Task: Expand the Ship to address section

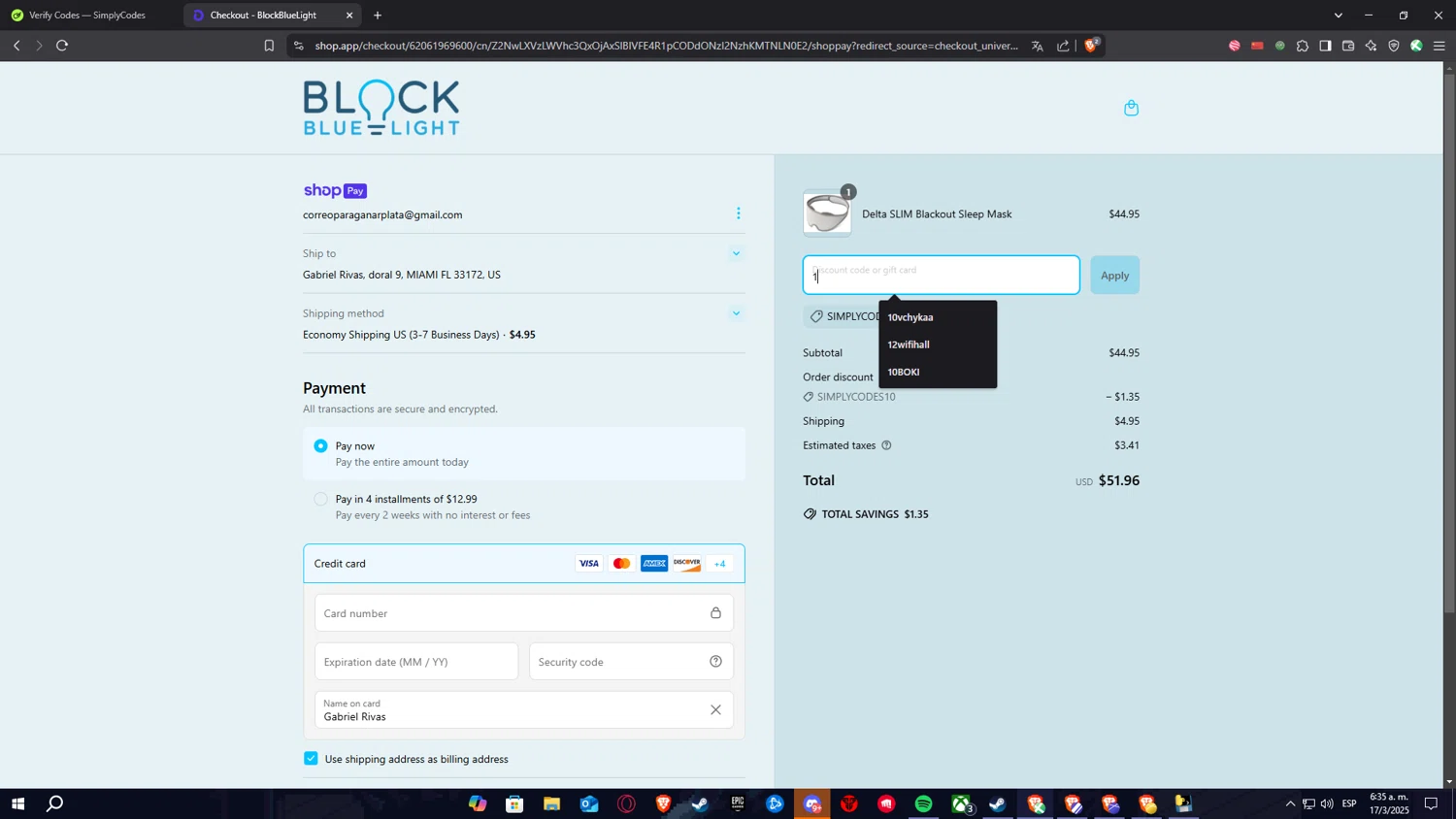Action: coord(736,253)
